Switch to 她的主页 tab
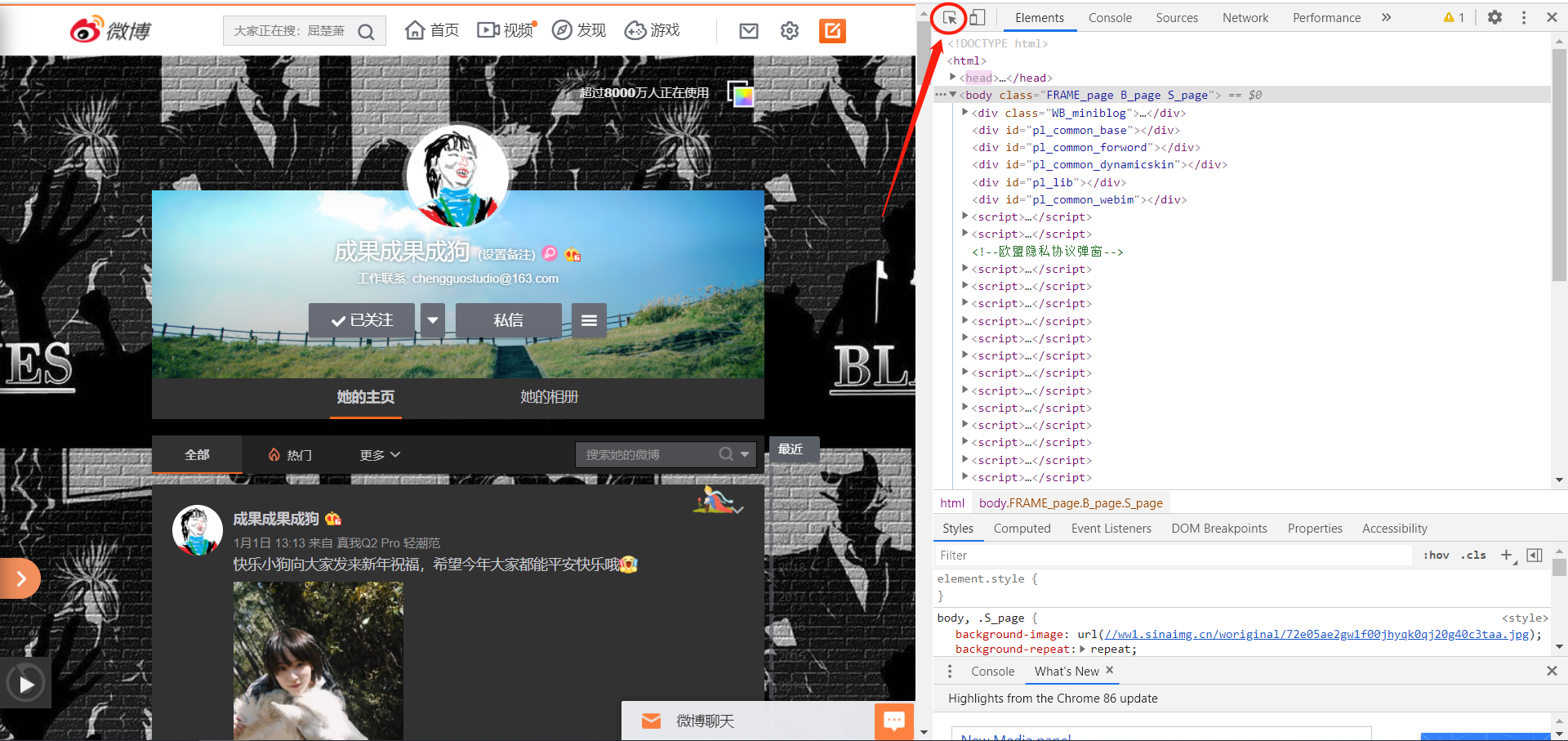 tap(366, 397)
